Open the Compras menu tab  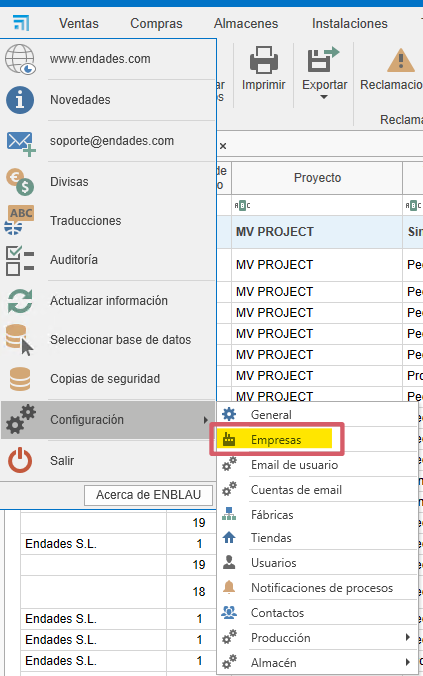pos(156,23)
